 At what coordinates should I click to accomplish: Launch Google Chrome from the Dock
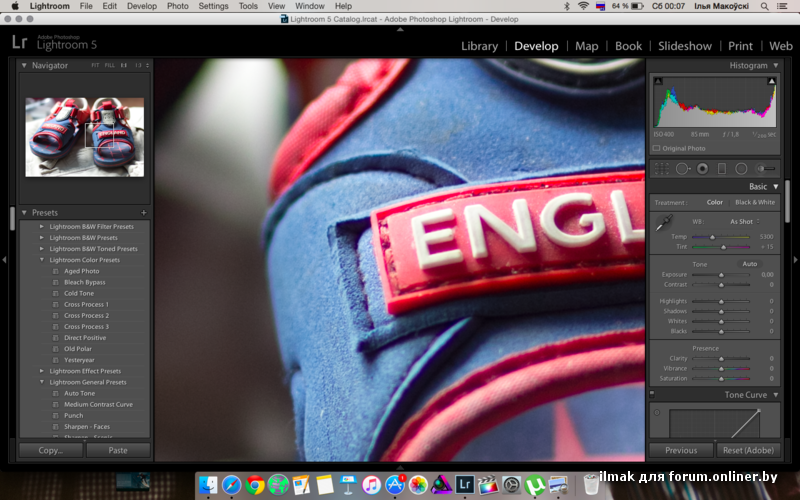[x=255, y=485]
